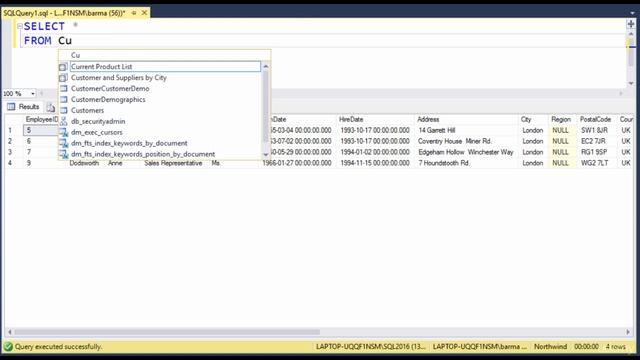Click the address cell 14 Garrett Hill
The image size is (640, 360).
(x=466, y=131)
